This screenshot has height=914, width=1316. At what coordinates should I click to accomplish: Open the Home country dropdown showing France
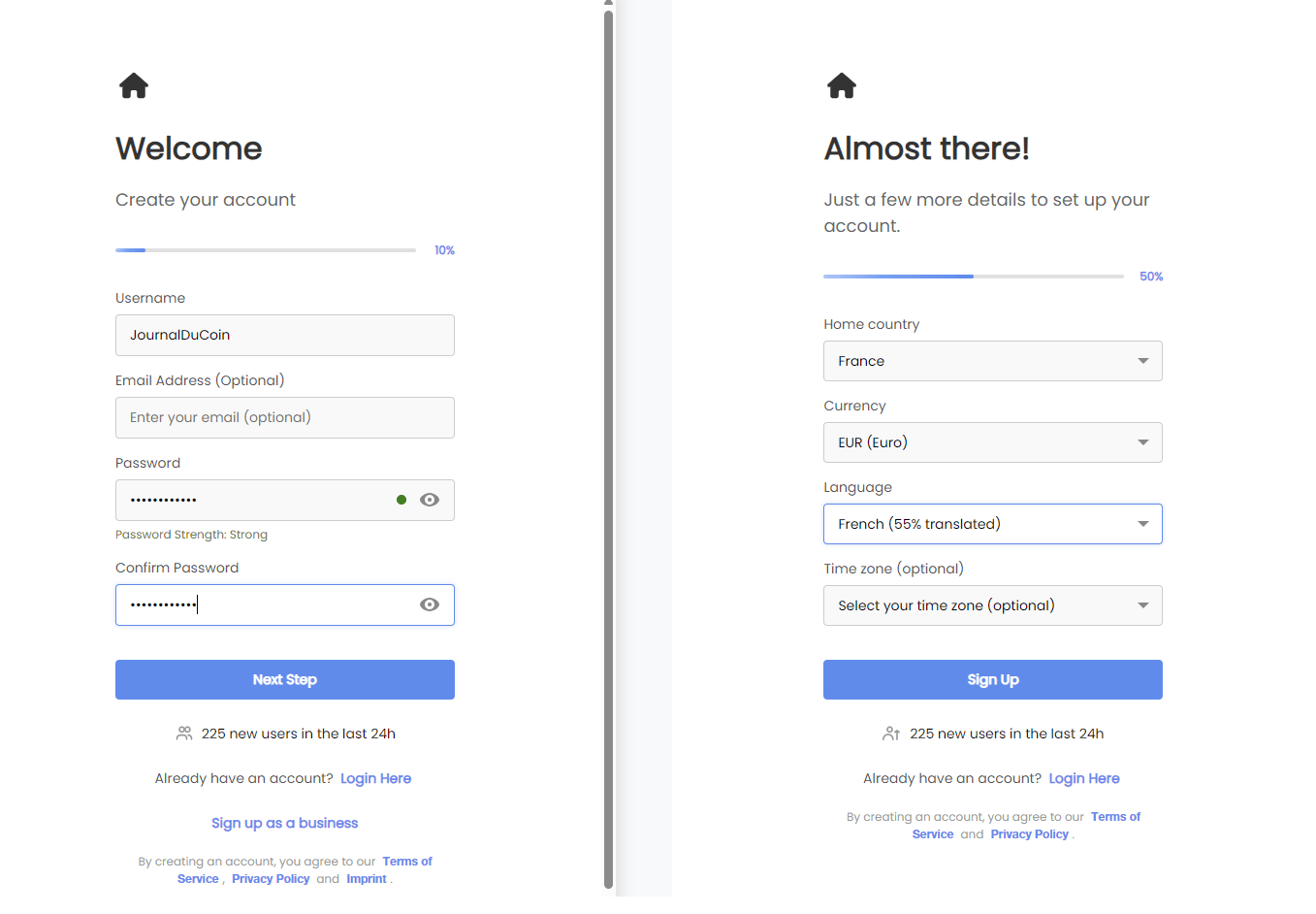(x=992, y=360)
